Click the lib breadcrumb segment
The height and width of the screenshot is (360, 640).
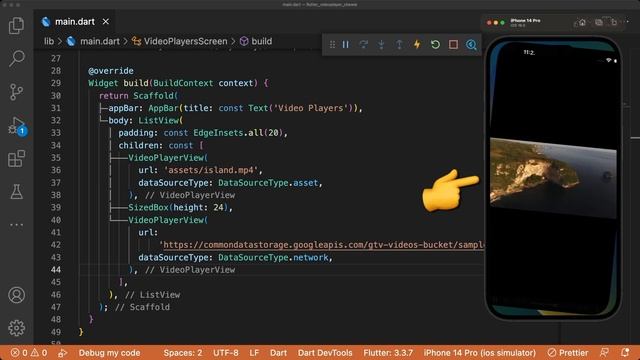(x=49, y=41)
